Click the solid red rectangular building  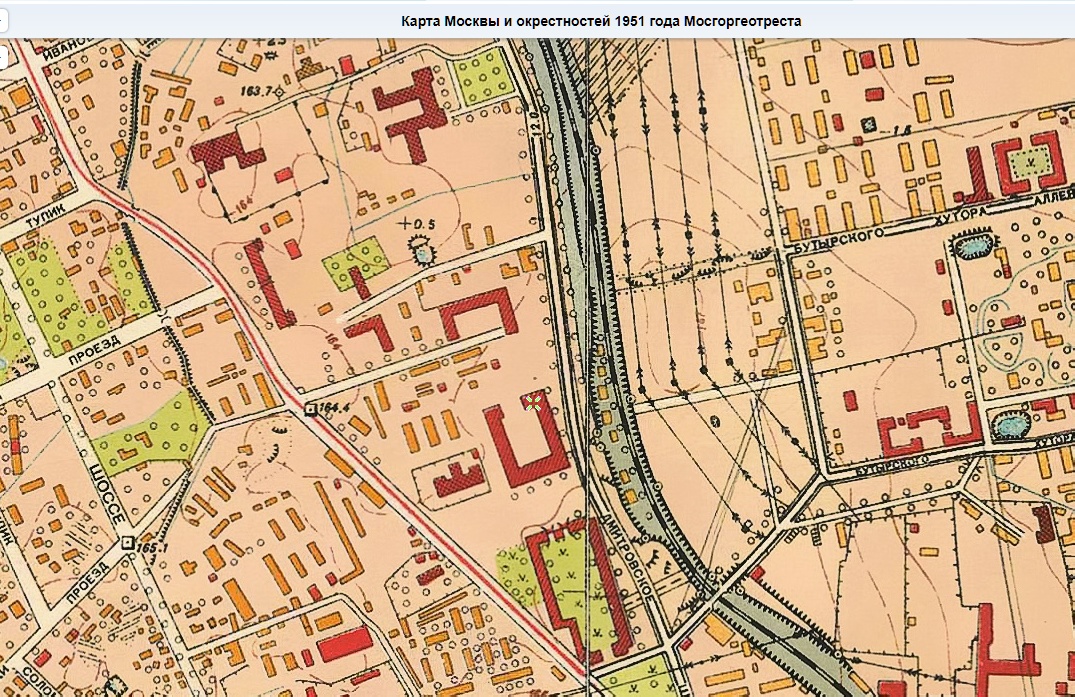[346, 645]
